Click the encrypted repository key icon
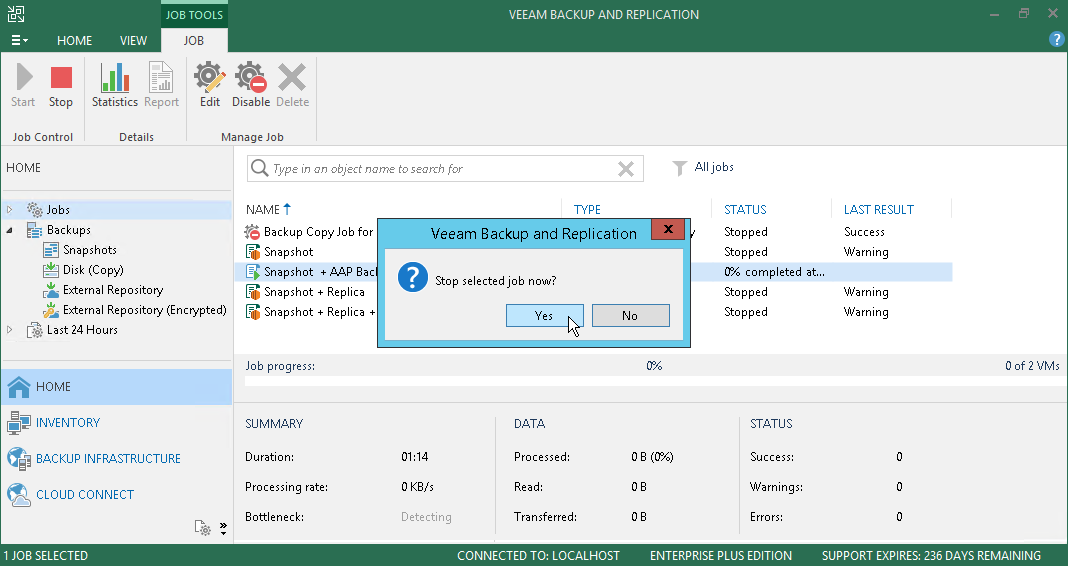Image resolution: width=1068 pixels, height=566 pixels. 51,311
